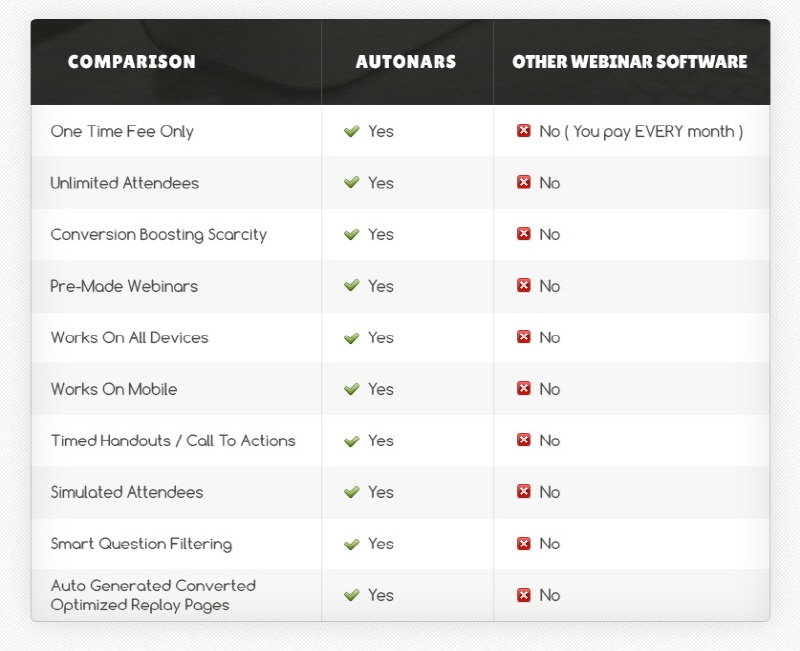Click red X icon in Simulated Attendees row

(523, 491)
